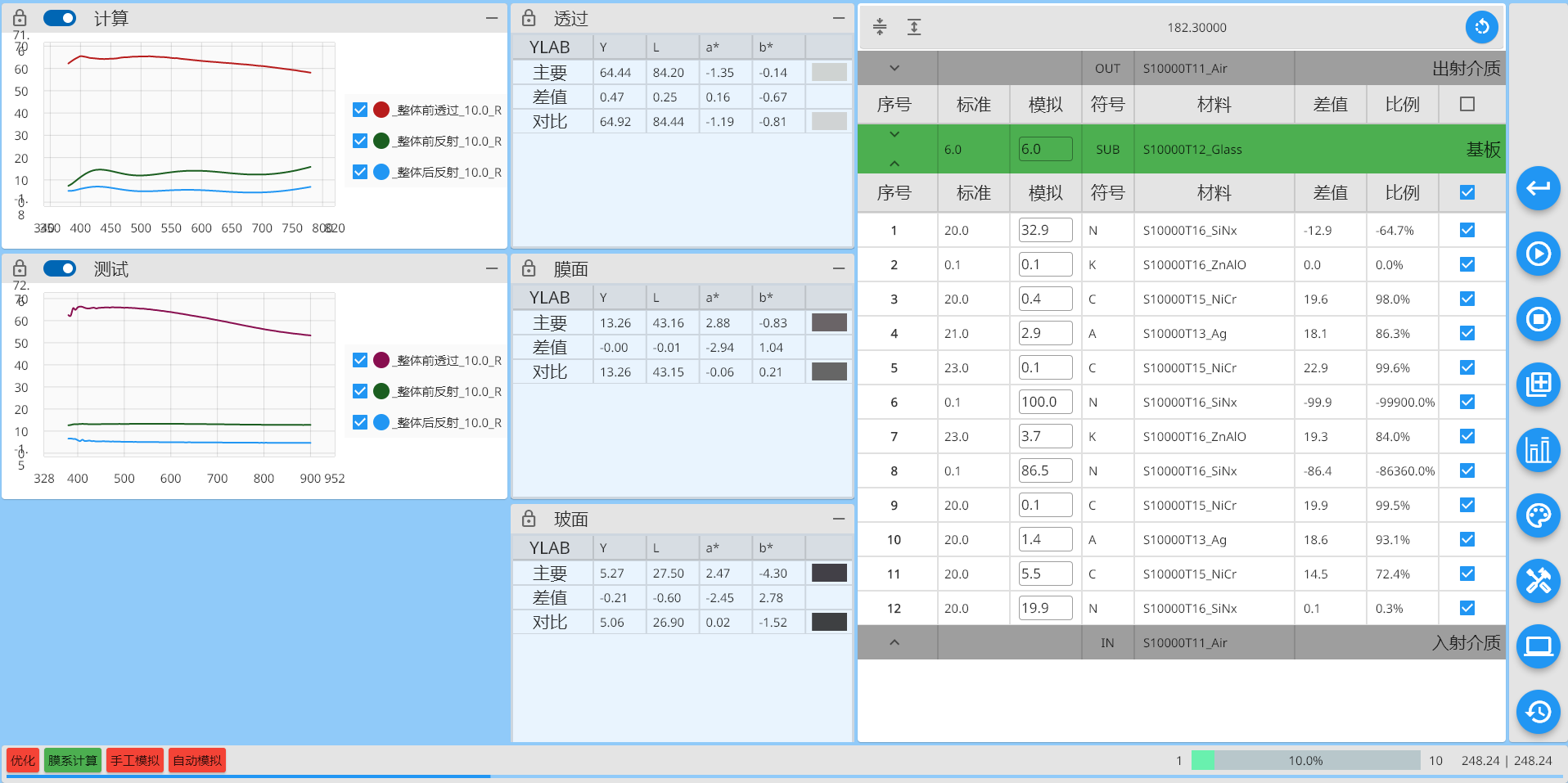Click the 膜系计算 button in the status bar
Viewport: 1568px width, 783px height.
coord(73,760)
